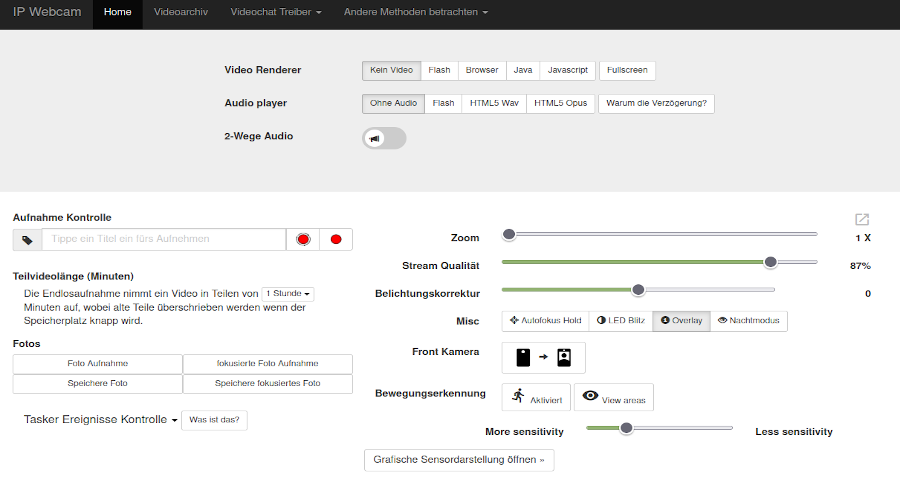This screenshot has height=480, width=900.
Task: Select Flash video renderer
Action: coord(439,71)
